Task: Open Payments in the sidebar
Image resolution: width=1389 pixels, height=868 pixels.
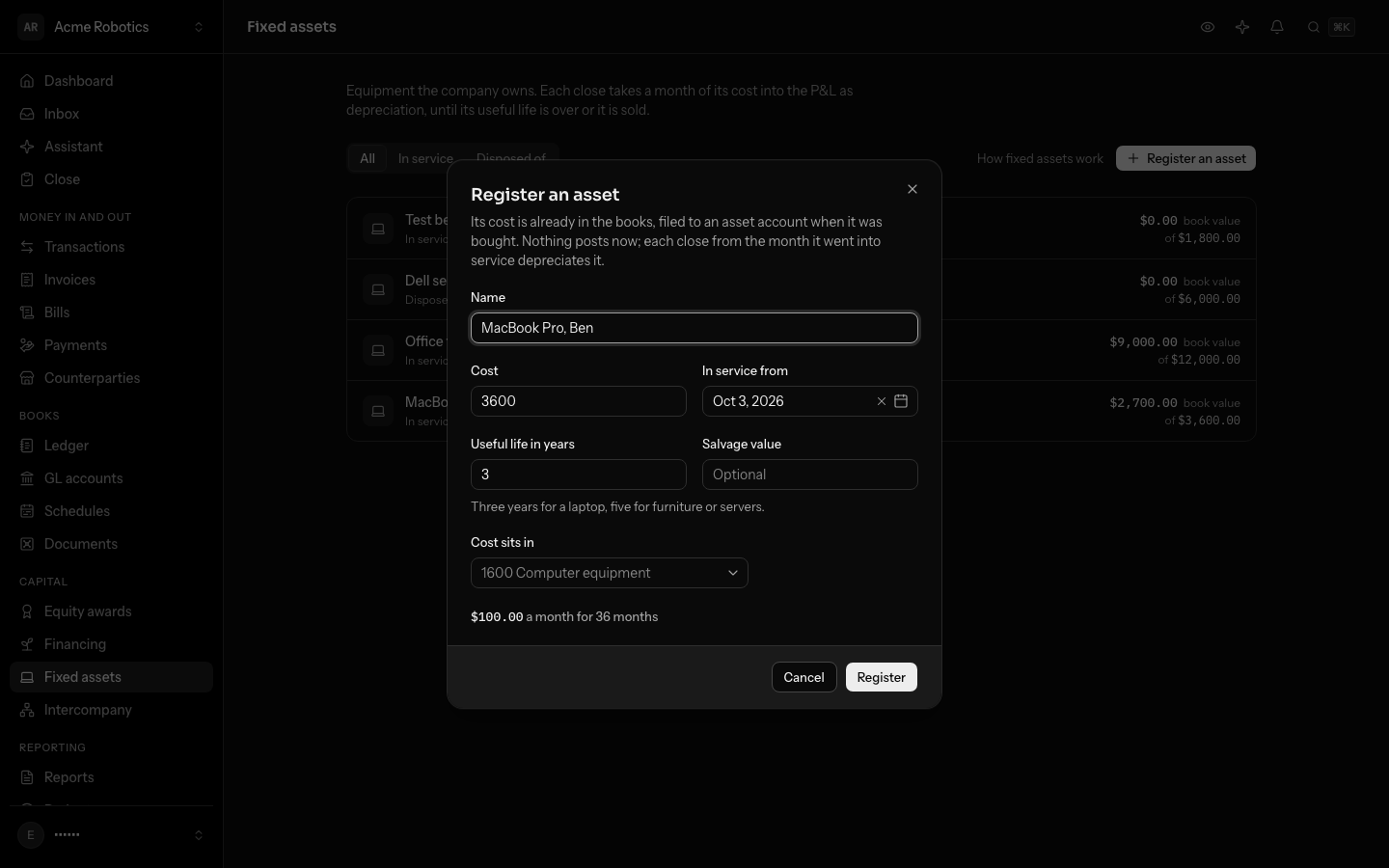Action: click(111, 345)
